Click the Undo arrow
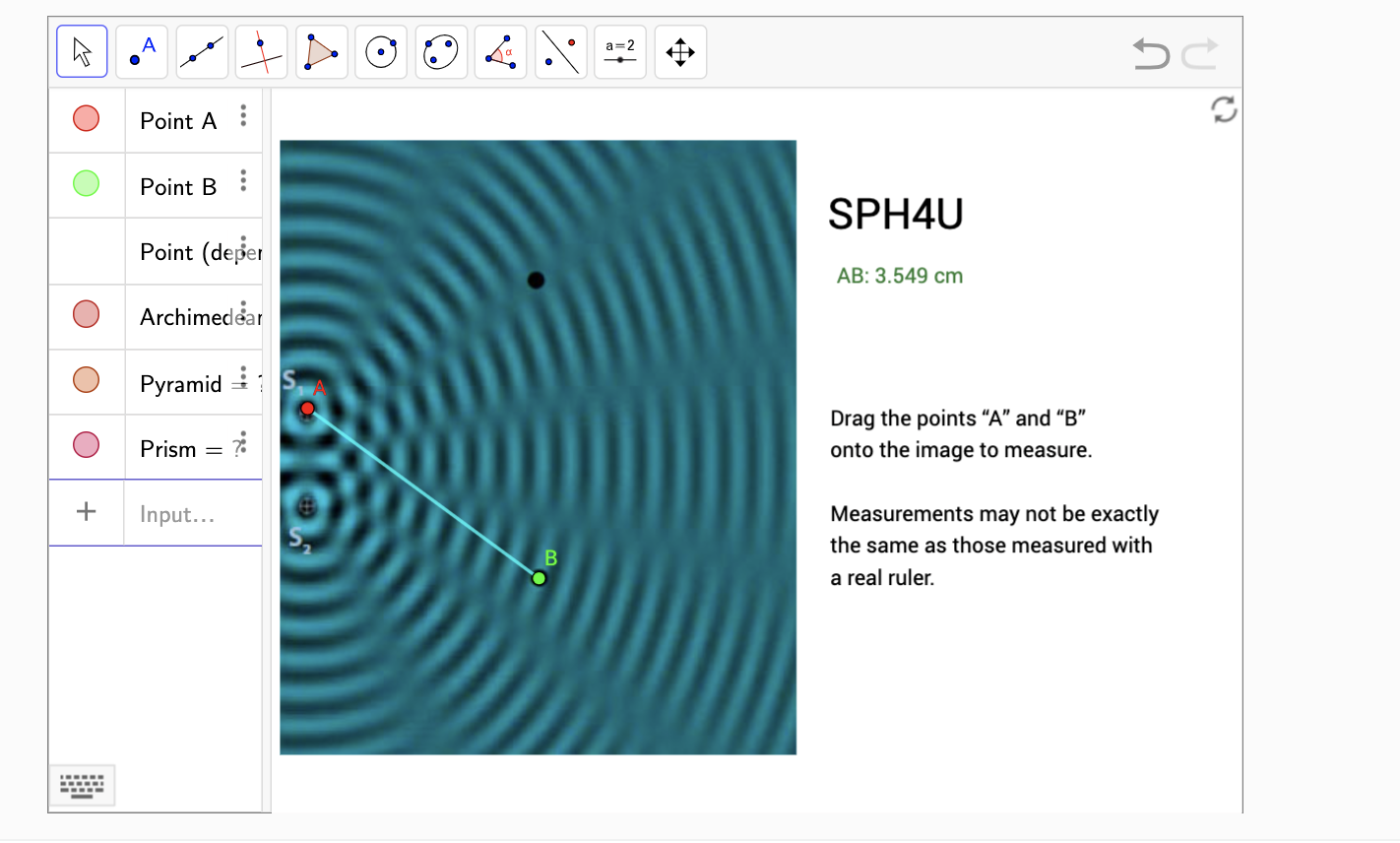1400x843 pixels. (1151, 53)
